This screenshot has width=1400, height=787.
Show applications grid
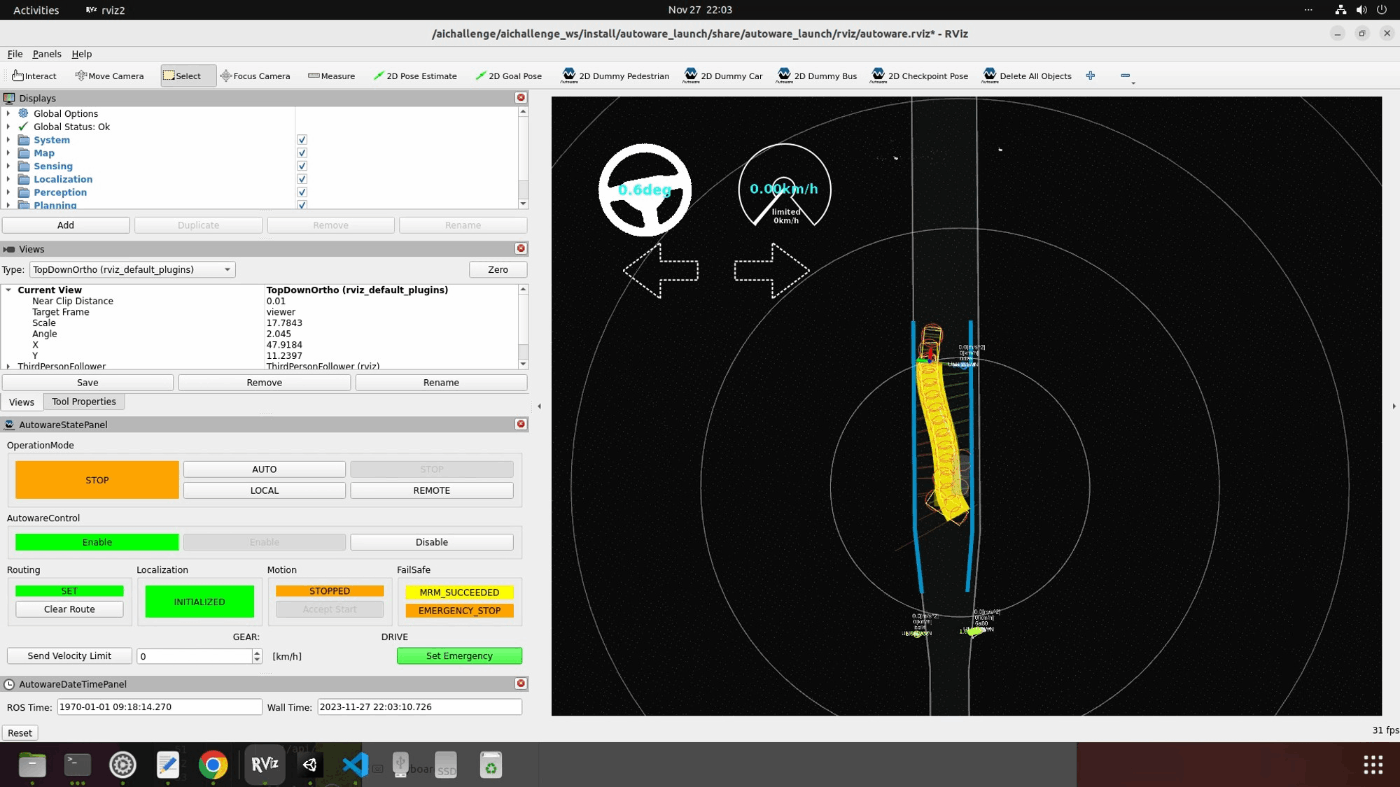1372,765
